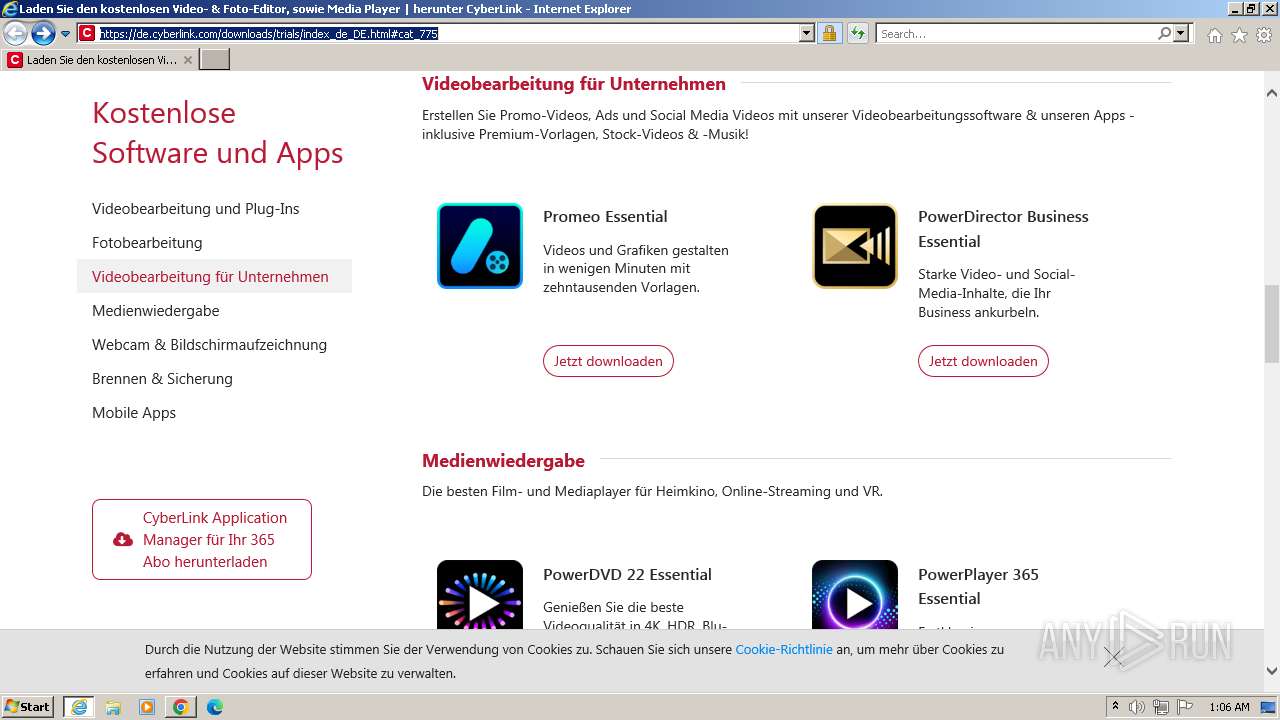Click the Refresh page icon

(858, 33)
